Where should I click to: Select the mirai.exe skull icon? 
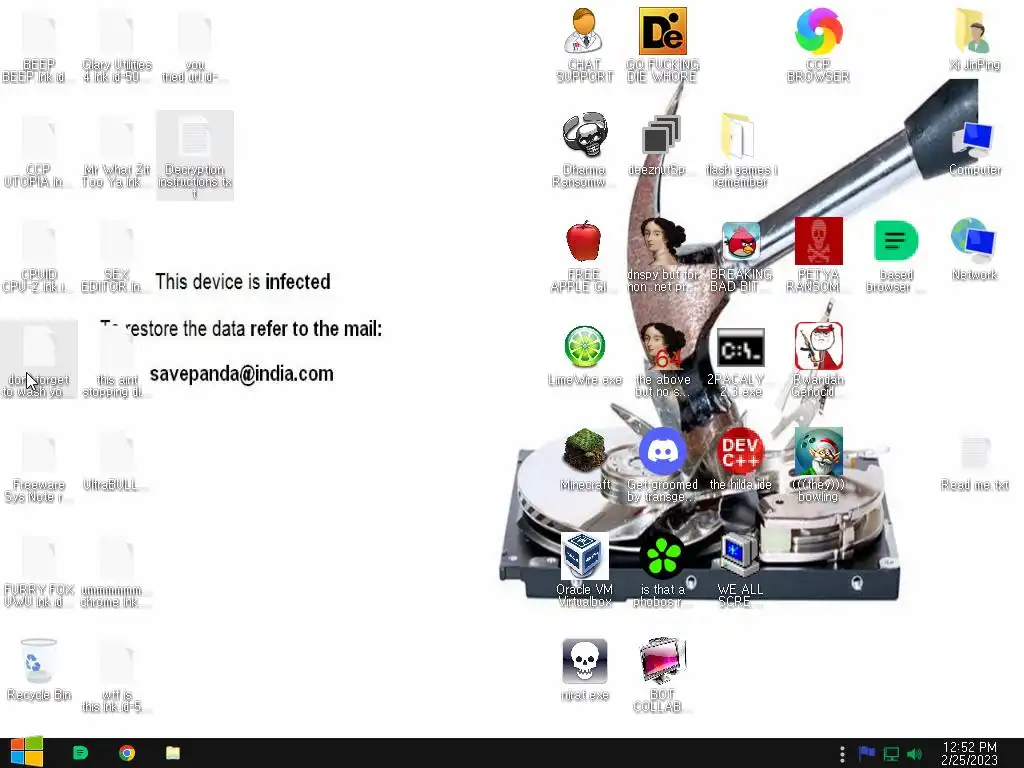pyautogui.click(x=584, y=670)
